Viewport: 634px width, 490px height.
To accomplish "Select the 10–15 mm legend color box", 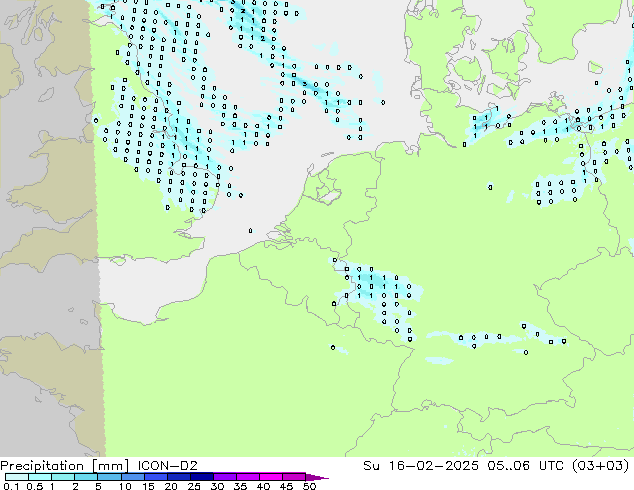I will click(132, 477).
